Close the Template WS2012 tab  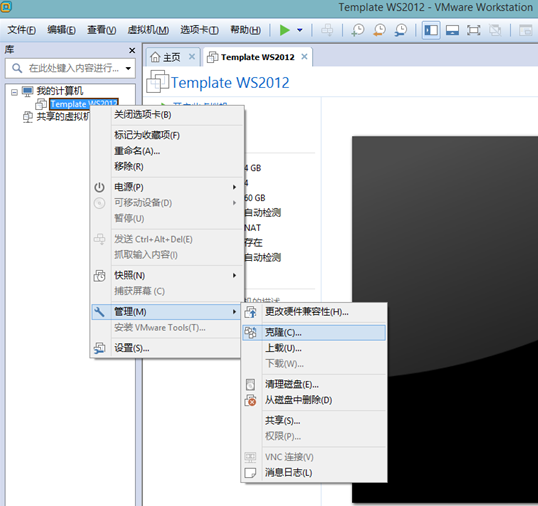tap(304, 57)
